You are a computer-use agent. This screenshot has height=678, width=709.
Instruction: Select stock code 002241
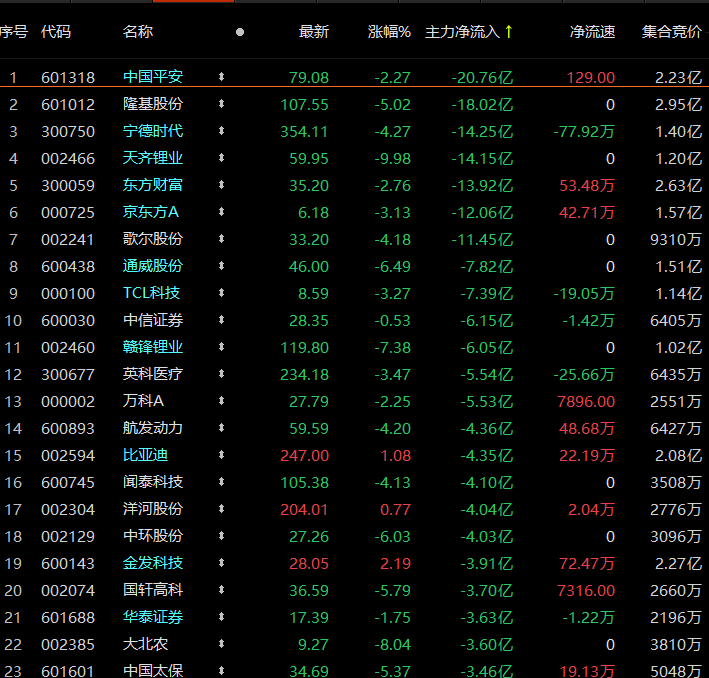68,240
